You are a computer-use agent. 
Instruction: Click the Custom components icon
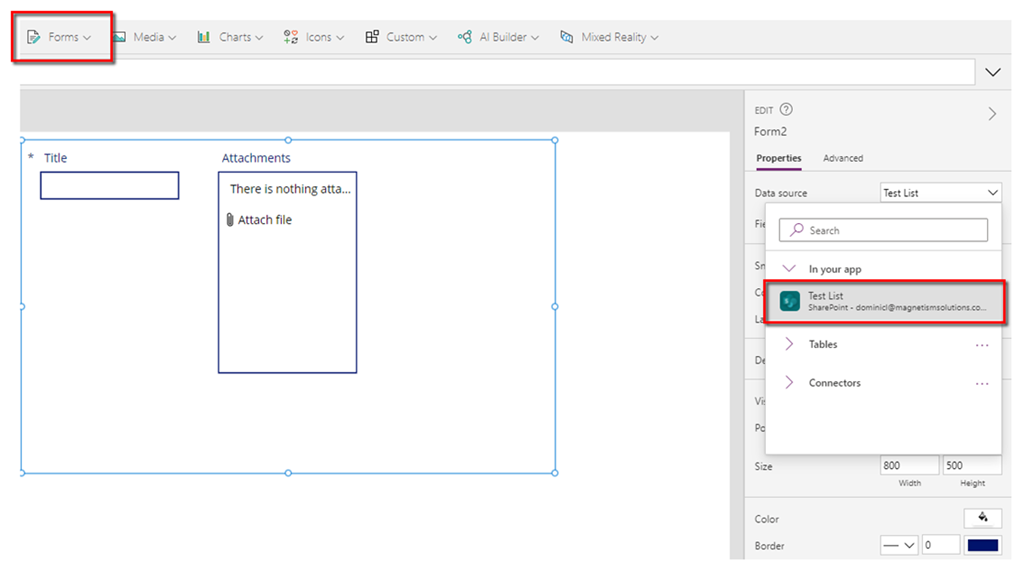tap(372, 37)
